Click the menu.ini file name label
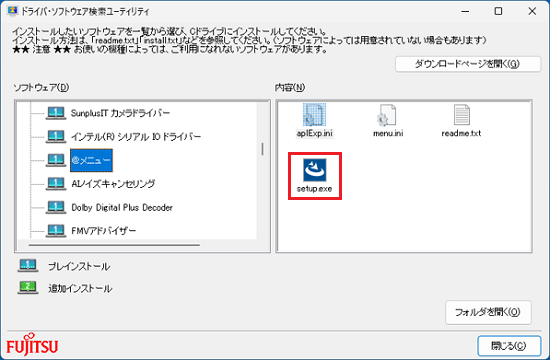Viewport: 550px width, 360px height. click(x=388, y=133)
